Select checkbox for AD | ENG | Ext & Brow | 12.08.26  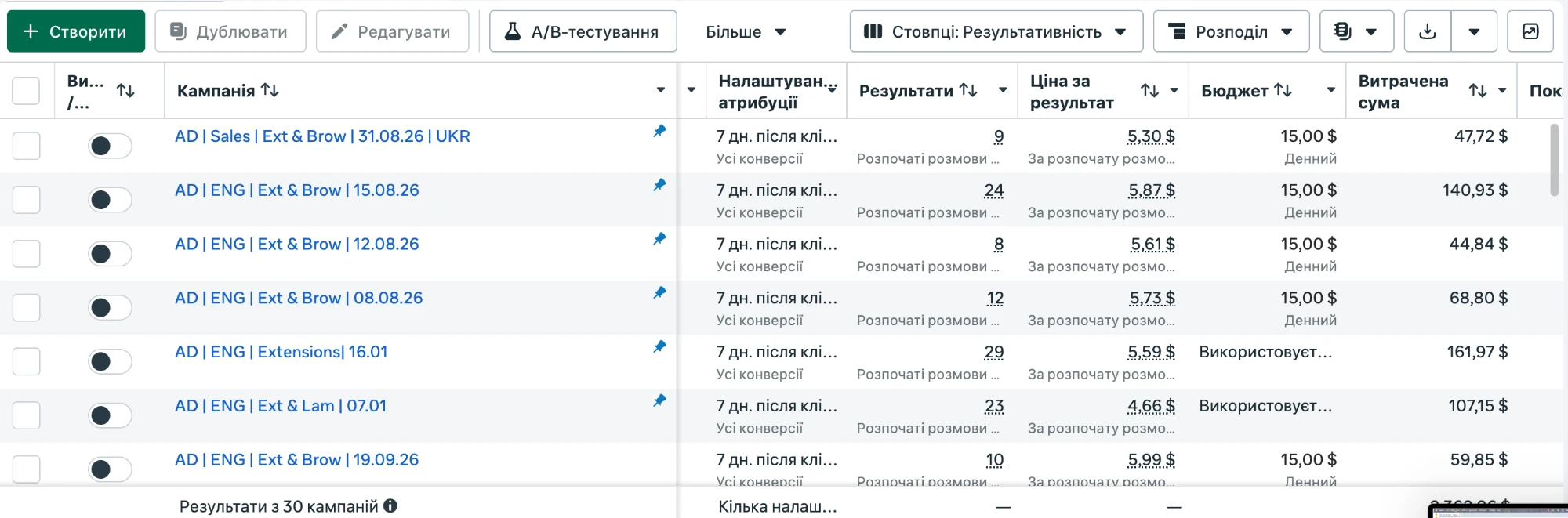tap(26, 253)
